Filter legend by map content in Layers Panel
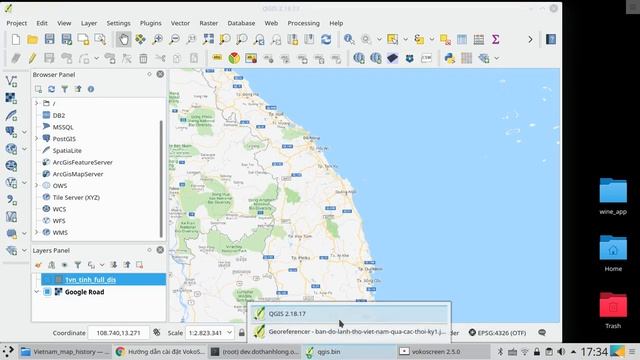Viewport: 640px width, 360px height. (78, 265)
